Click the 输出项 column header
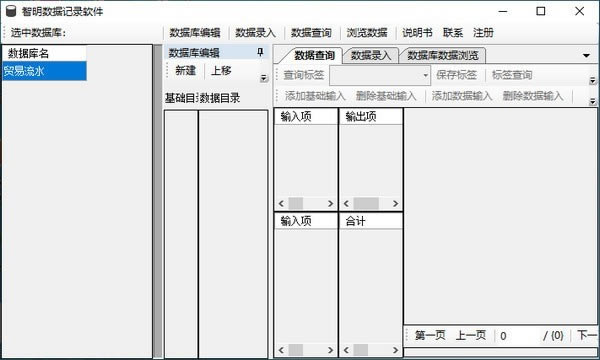This screenshot has height=360, width=600. [x=371, y=117]
